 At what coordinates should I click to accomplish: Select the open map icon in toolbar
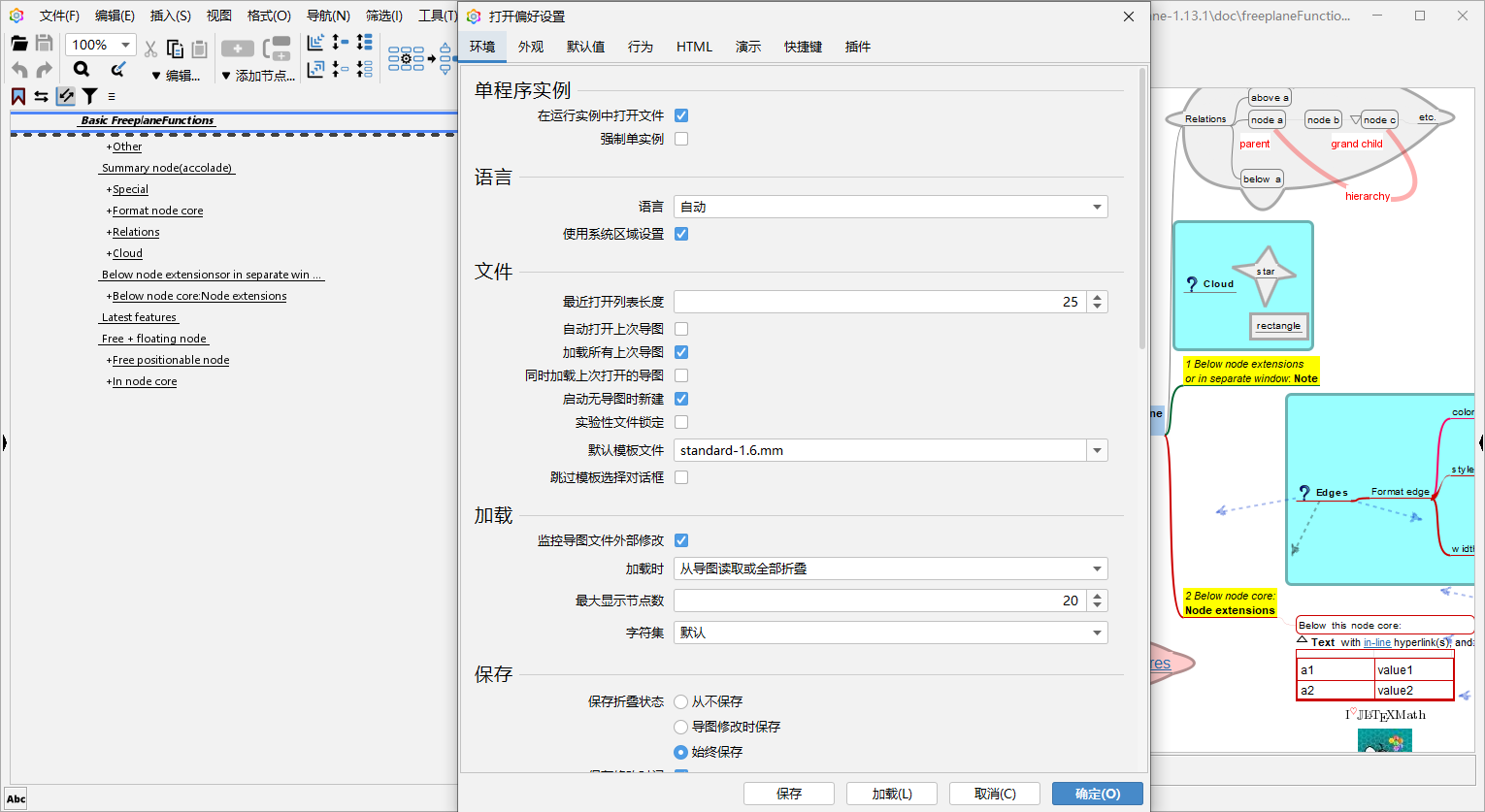pos(19,45)
